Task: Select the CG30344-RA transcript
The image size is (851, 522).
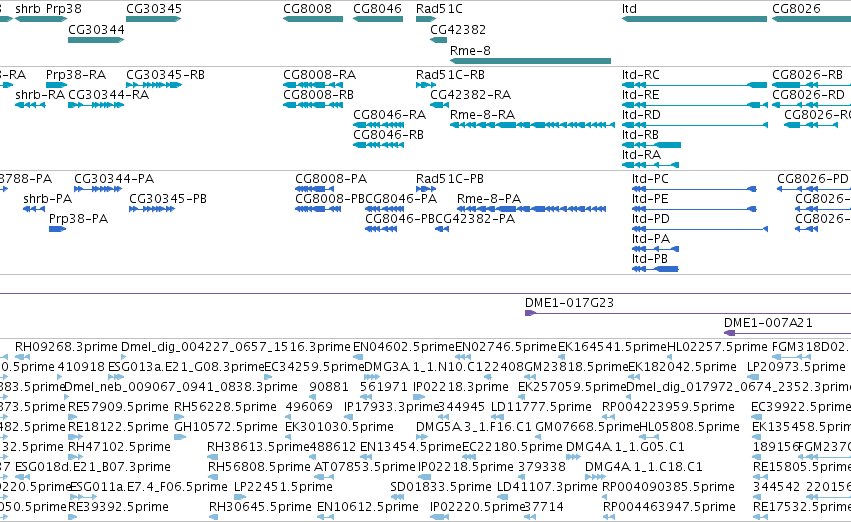Action: [x=96, y=105]
